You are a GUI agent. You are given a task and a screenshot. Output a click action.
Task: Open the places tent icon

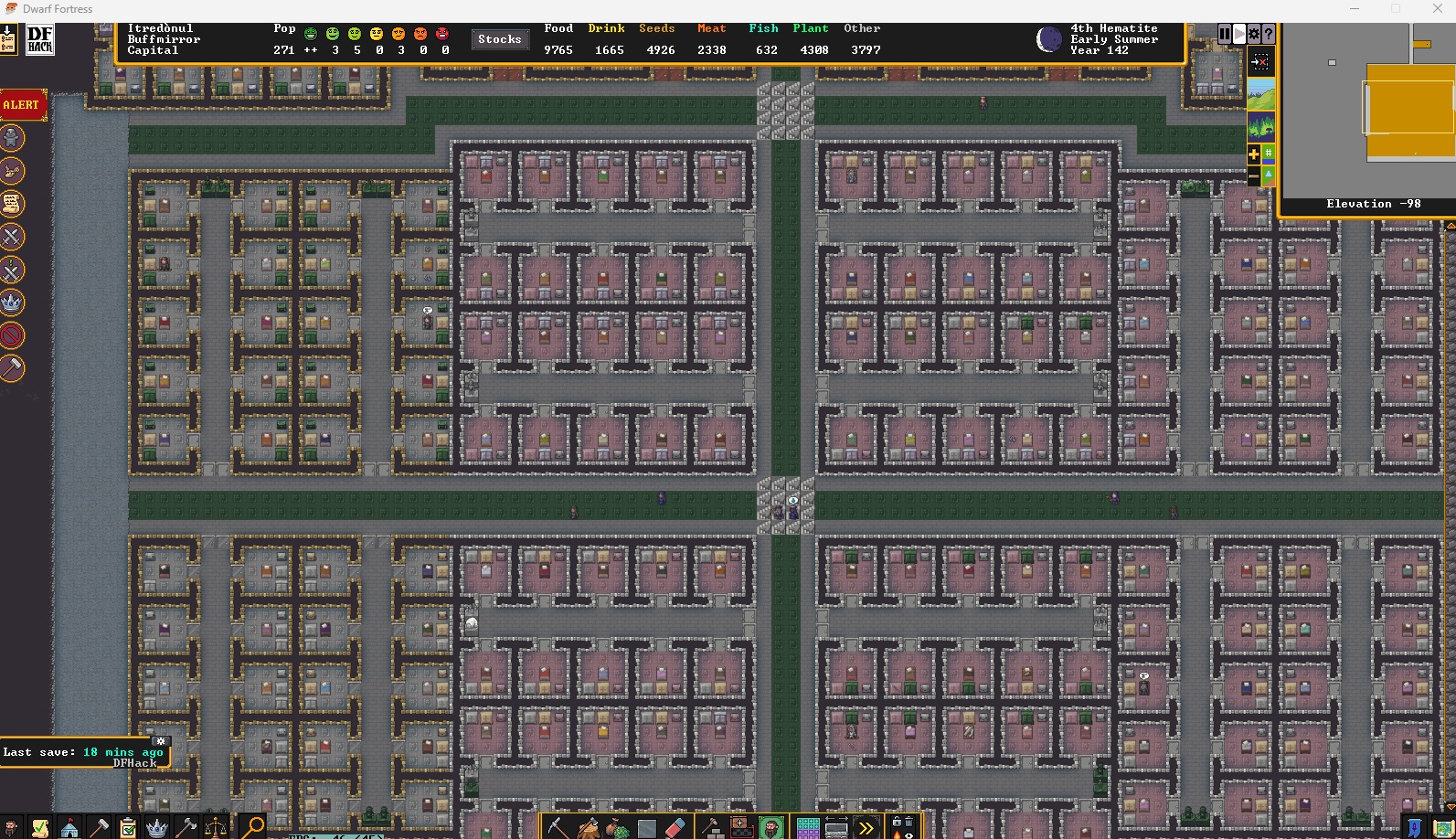point(69,828)
